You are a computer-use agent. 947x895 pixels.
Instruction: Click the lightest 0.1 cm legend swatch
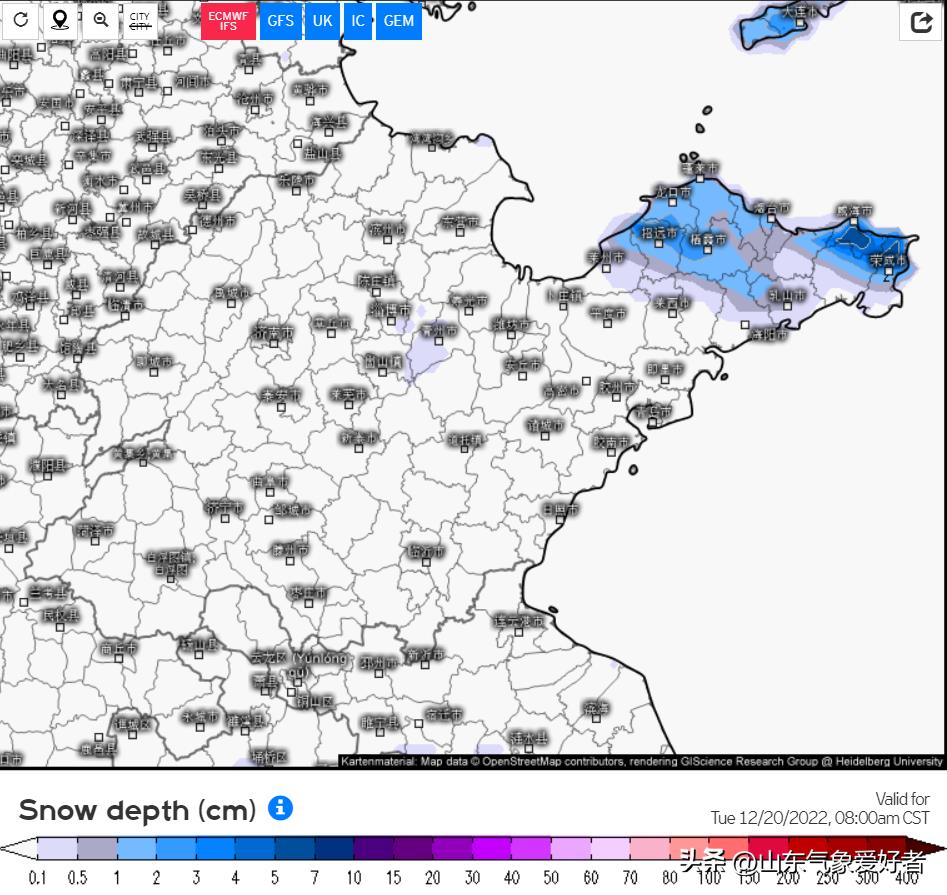(57, 849)
